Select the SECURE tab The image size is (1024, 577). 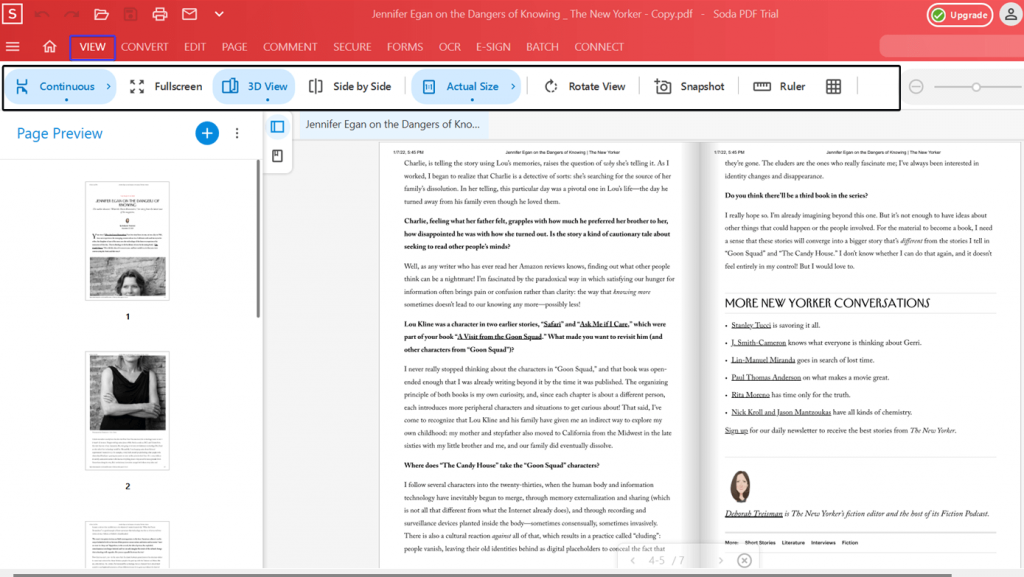tap(352, 47)
